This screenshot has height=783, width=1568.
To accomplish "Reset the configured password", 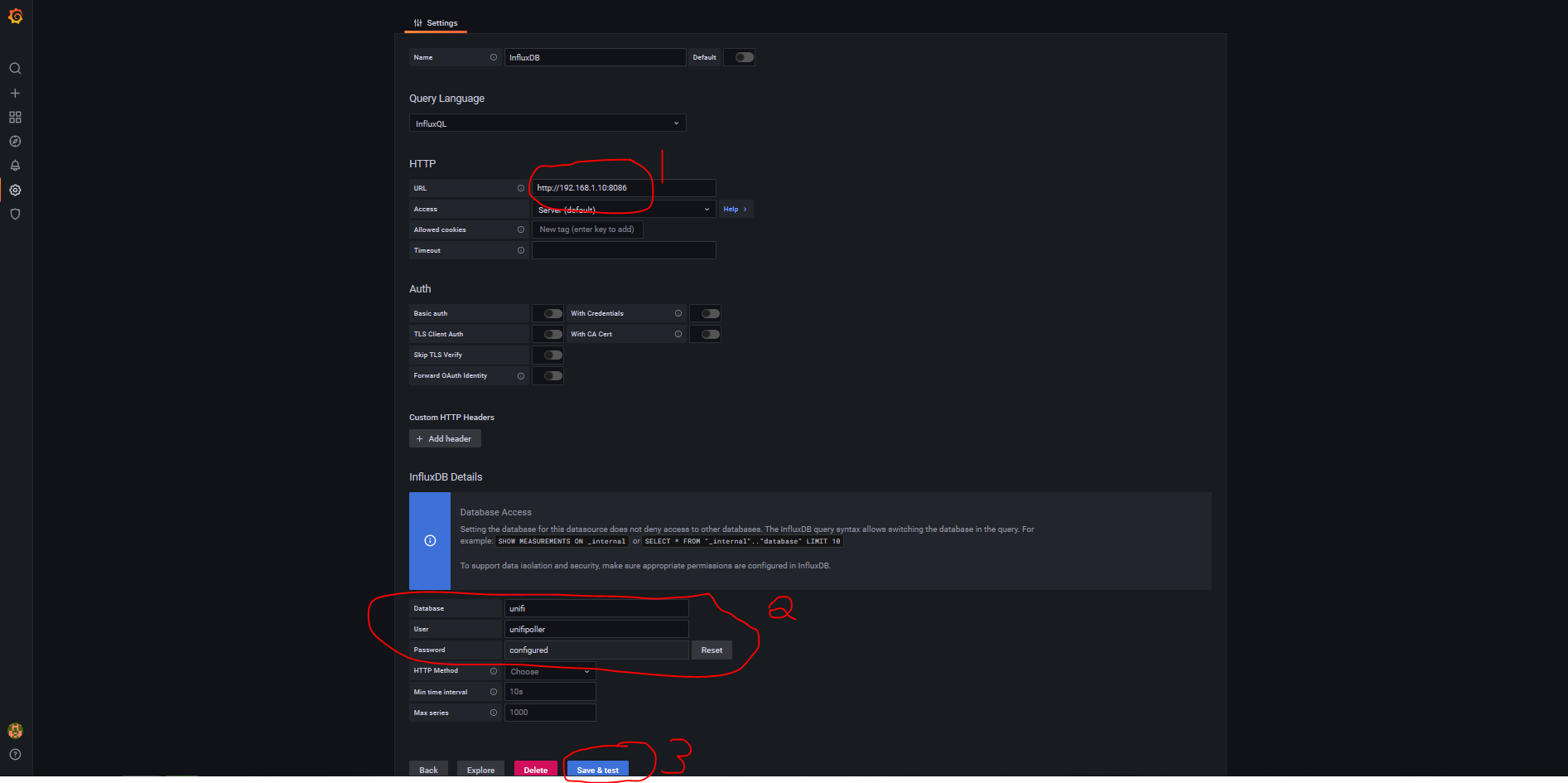I will 712,650.
